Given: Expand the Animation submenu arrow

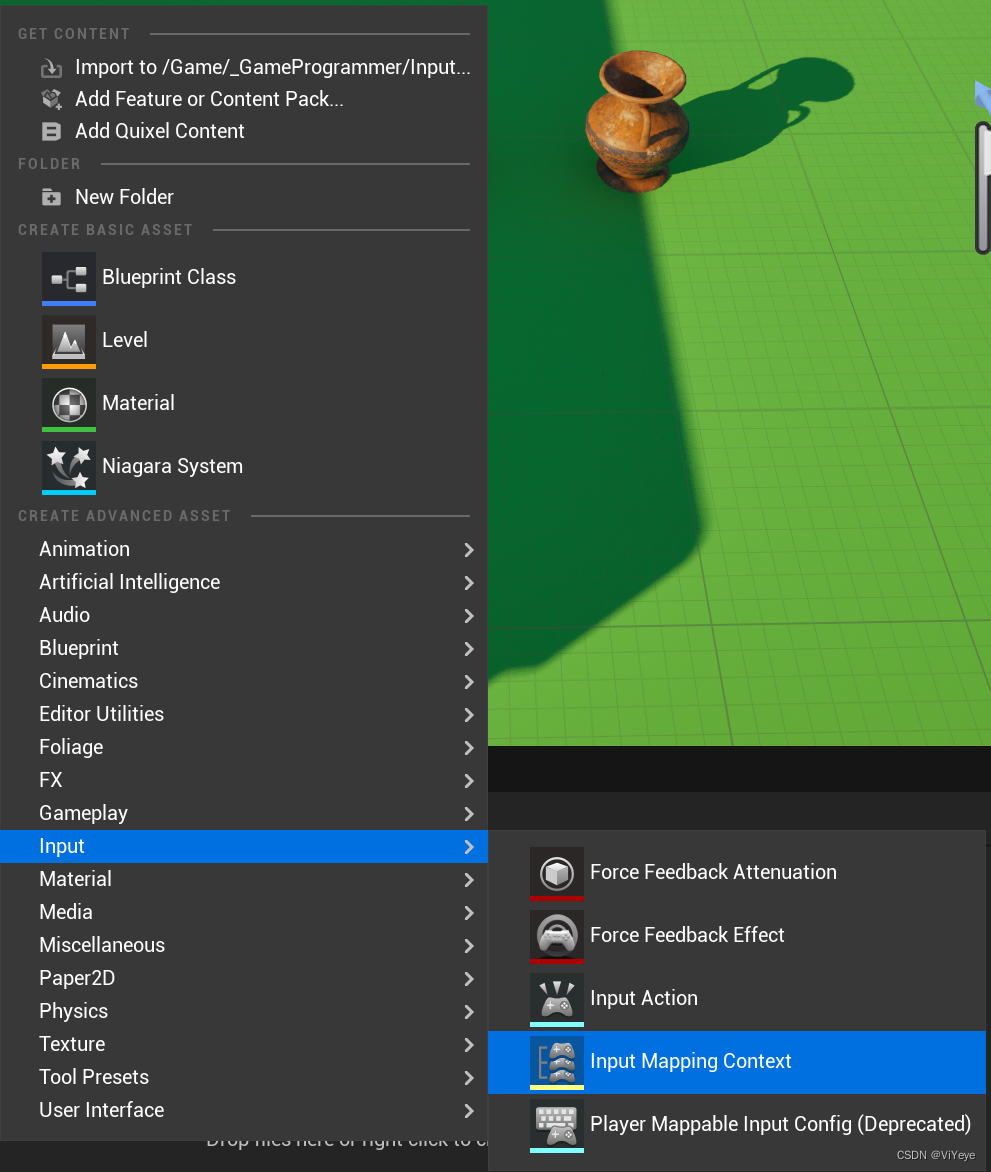Looking at the screenshot, I should pos(469,550).
